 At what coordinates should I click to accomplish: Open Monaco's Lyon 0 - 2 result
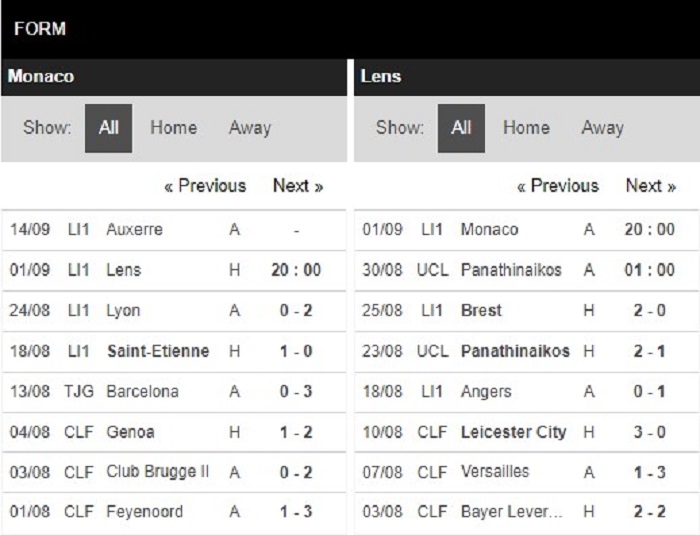174,310
